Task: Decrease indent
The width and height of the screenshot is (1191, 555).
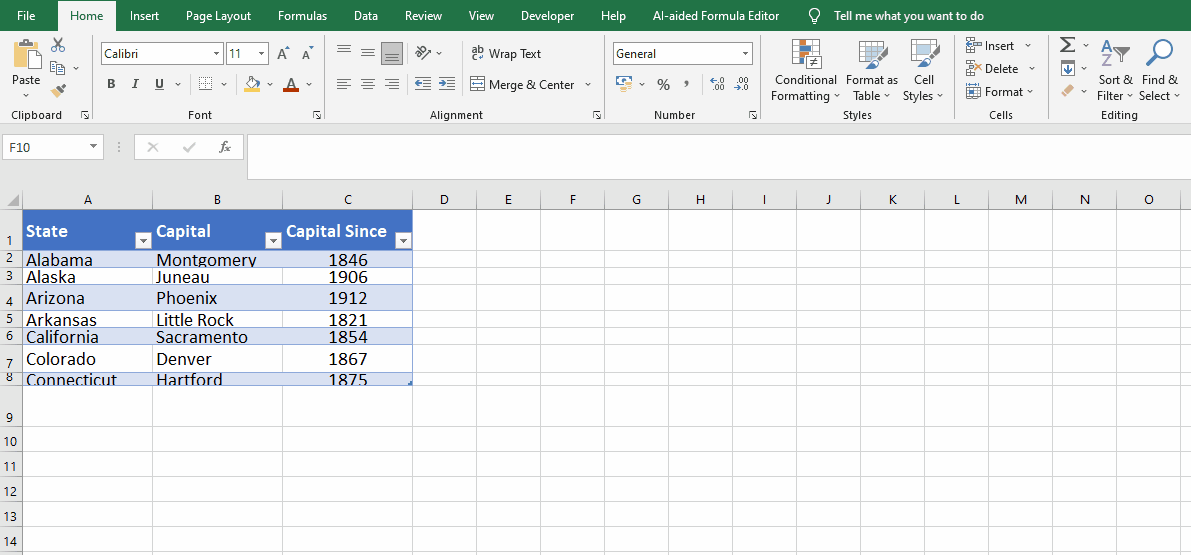Action: click(423, 84)
